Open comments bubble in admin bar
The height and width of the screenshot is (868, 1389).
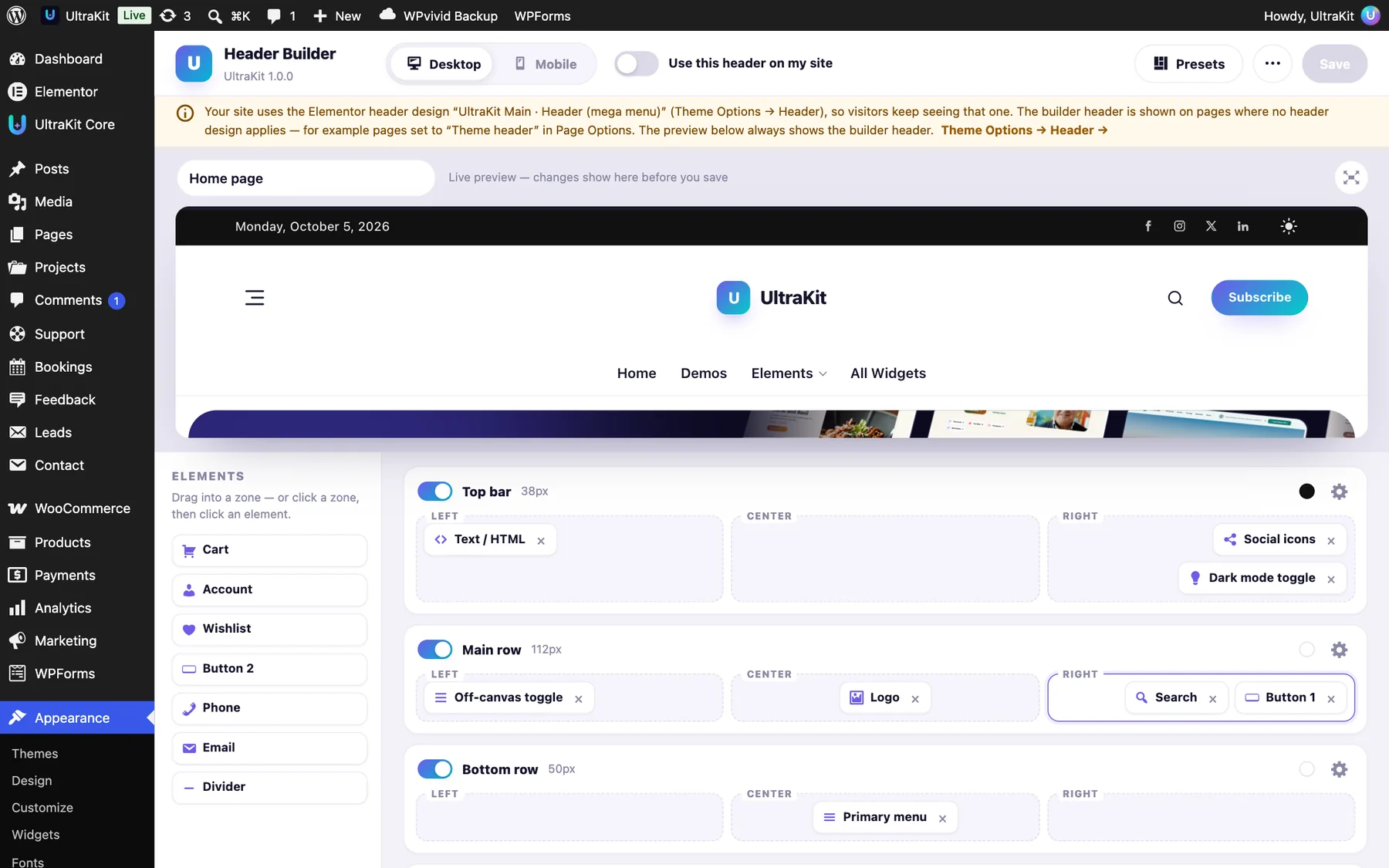click(281, 15)
